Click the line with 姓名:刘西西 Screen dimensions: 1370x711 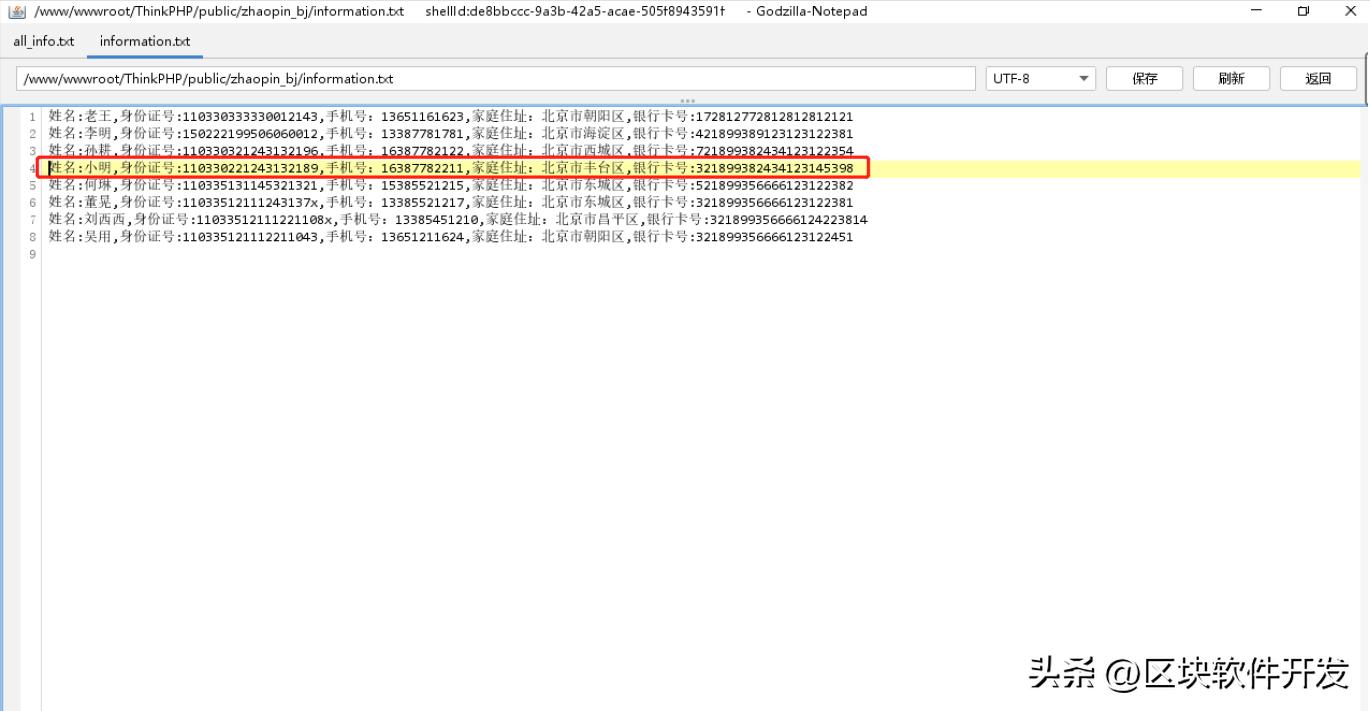(x=458, y=220)
